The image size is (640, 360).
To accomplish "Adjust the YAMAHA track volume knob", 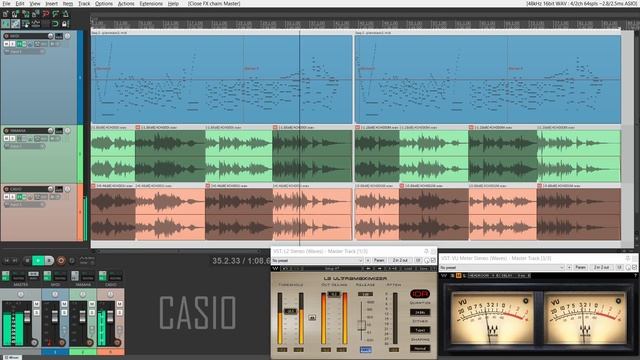I will 50,131.
